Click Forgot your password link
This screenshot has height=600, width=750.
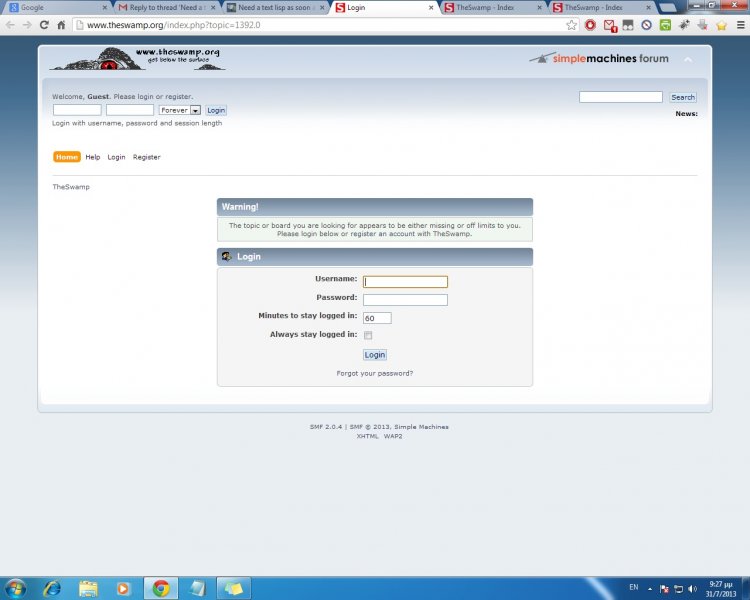[x=375, y=373]
